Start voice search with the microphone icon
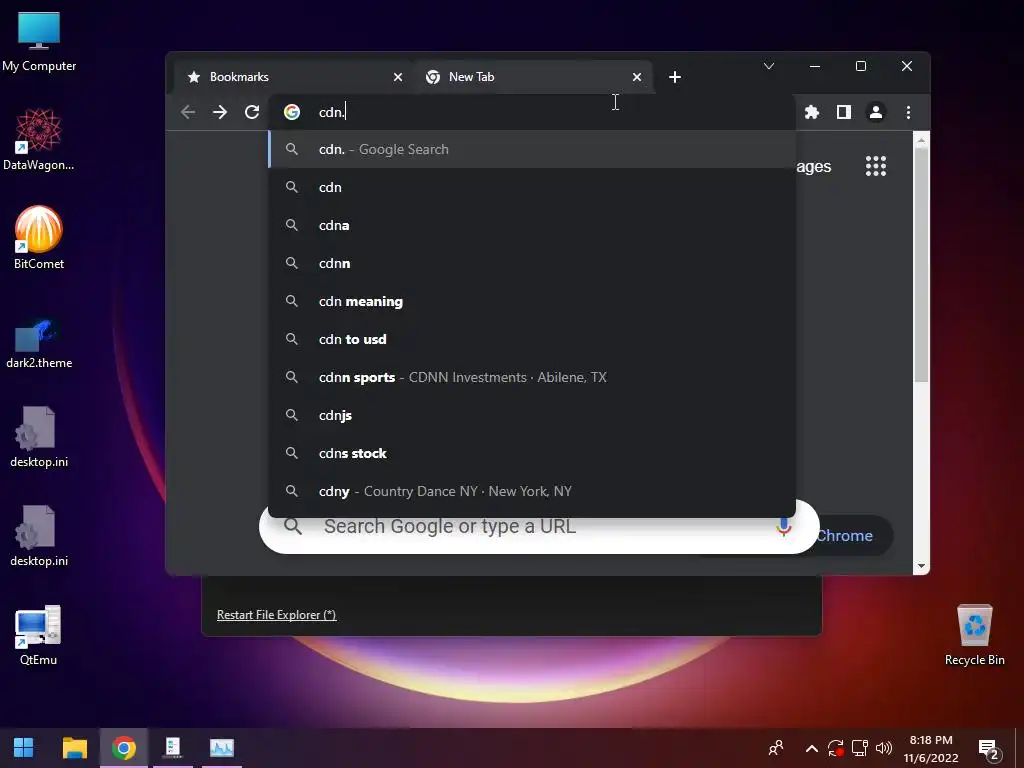This screenshot has height=768, width=1024. click(x=784, y=526)
